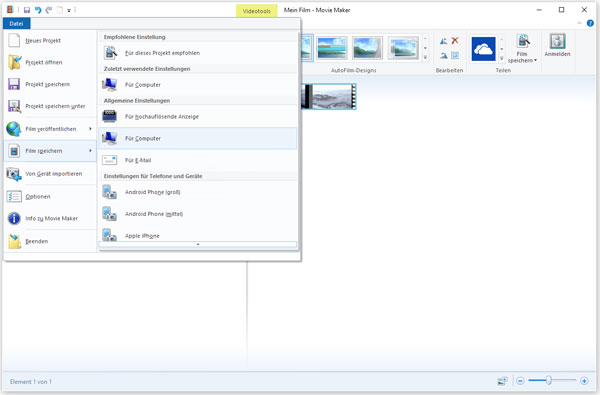Choose Android Phone (mittel) setting

pyautogui.click(x=197, y=214)
